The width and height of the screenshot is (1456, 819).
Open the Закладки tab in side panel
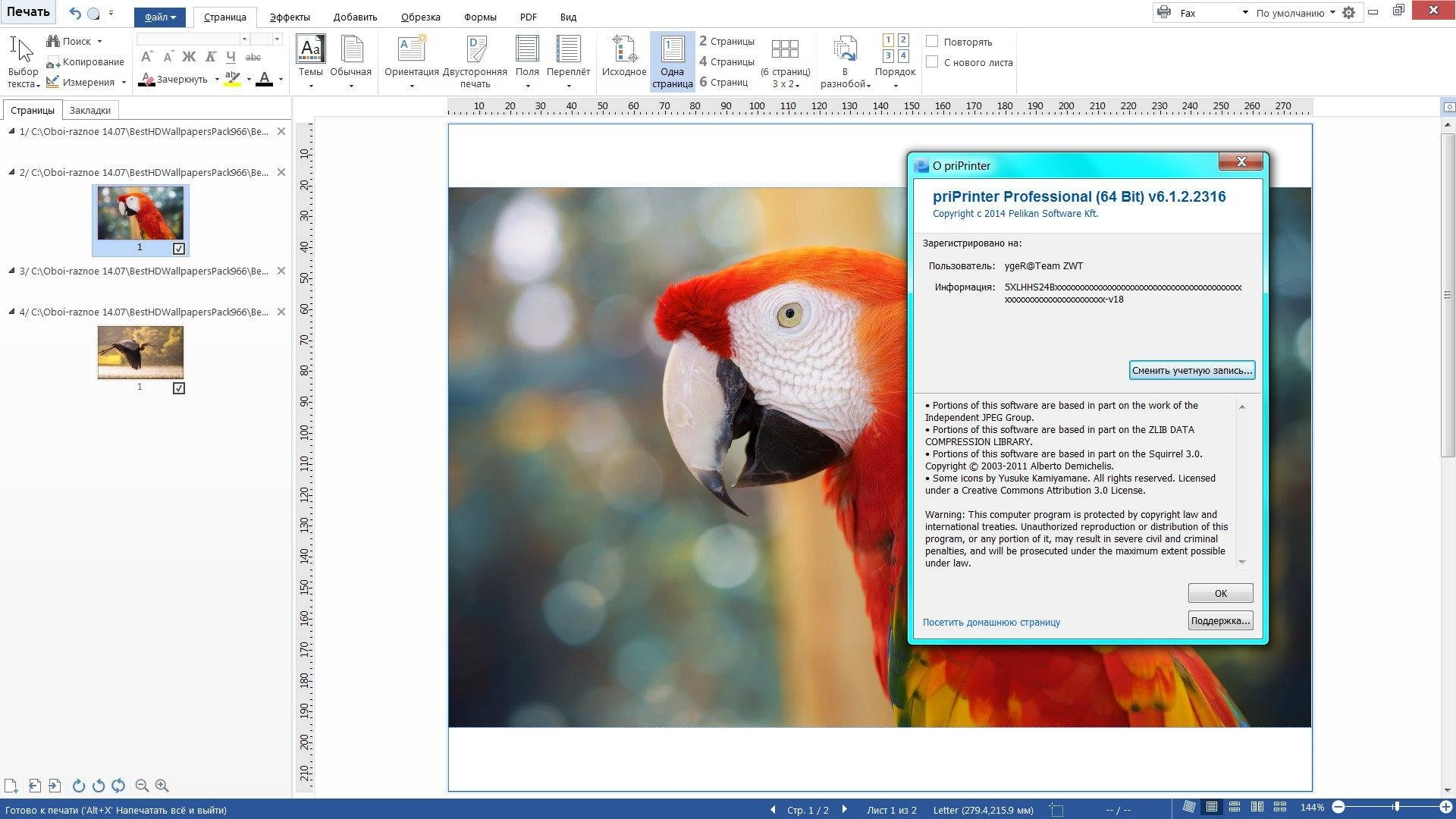90,110
